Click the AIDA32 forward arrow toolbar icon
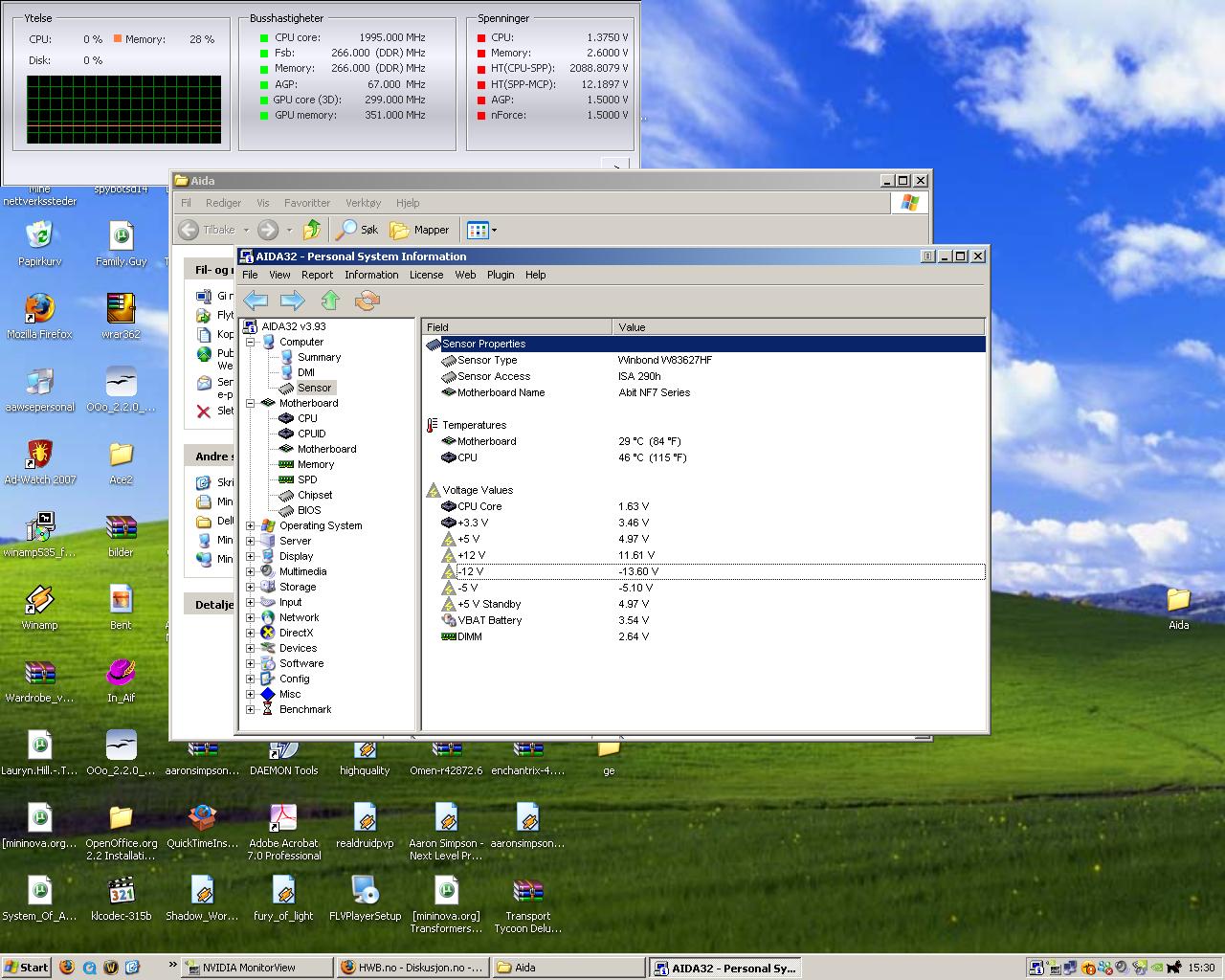The height and width of the screenshot is (980, 1225). [x=292, y=301]
